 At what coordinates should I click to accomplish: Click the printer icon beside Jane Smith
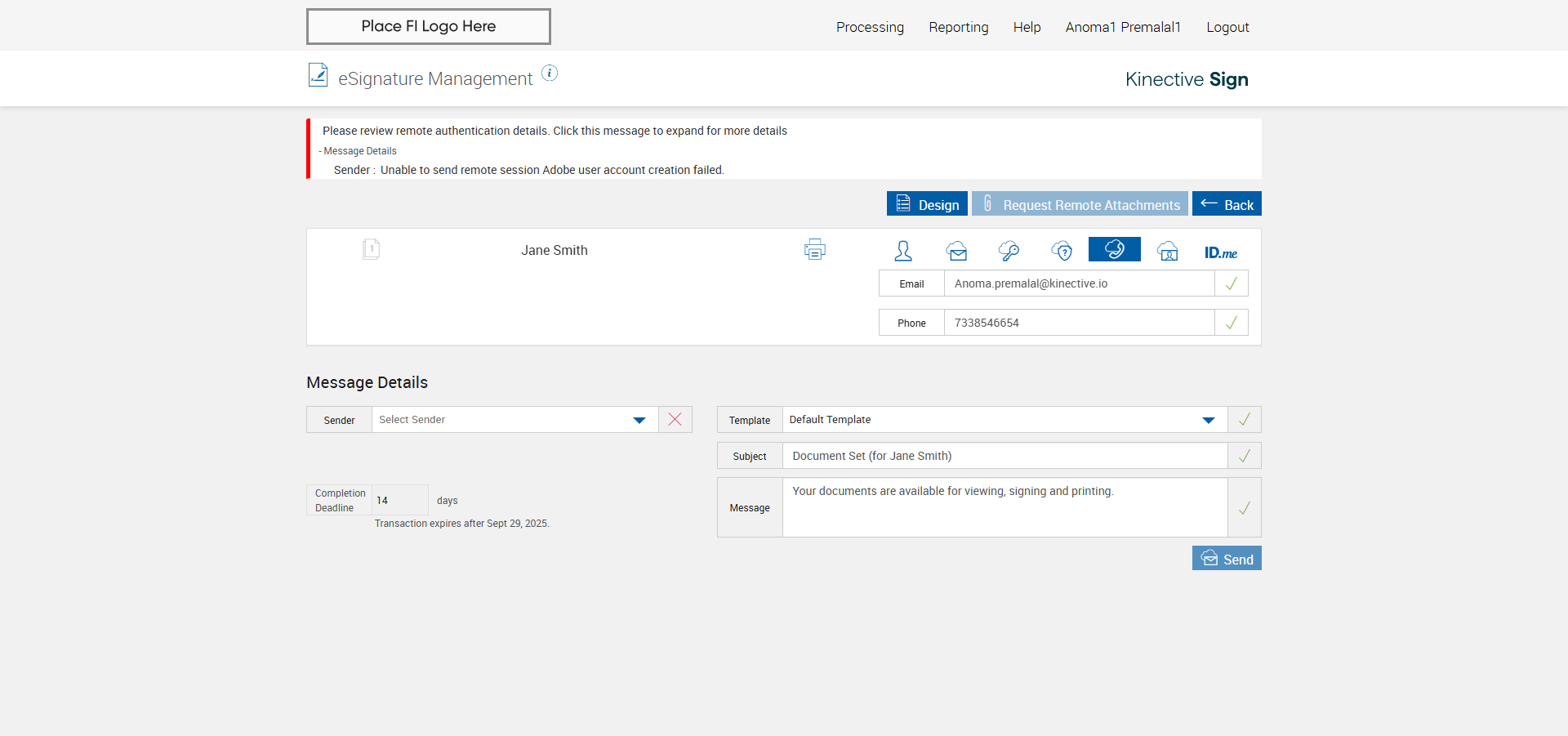pyautogui.click(x=814, y=249)
